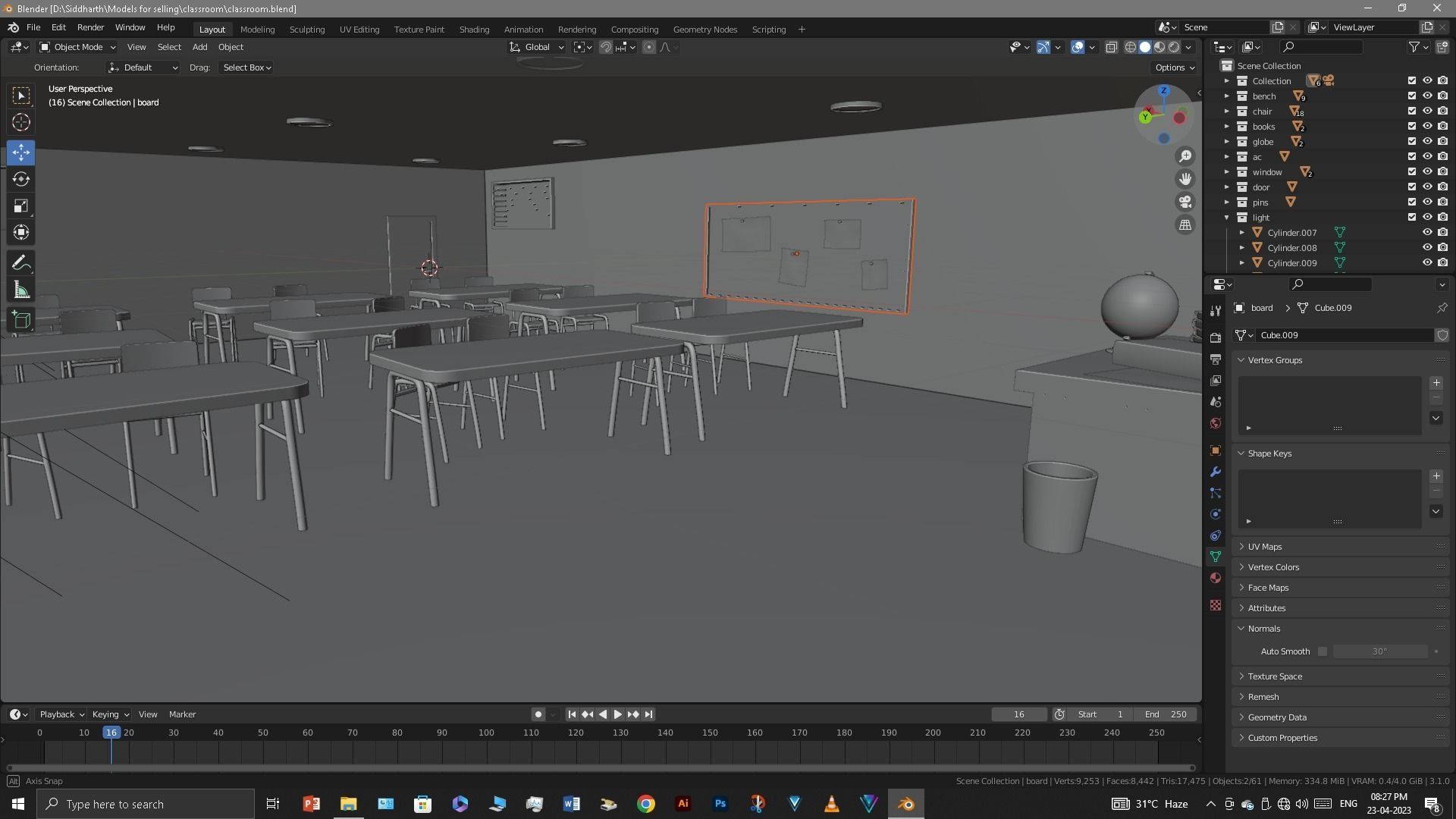Image resolution: width=1456 pixels, height=819 pixels.
Task: Open the World properties tab
Action: tap(1216, 423)
